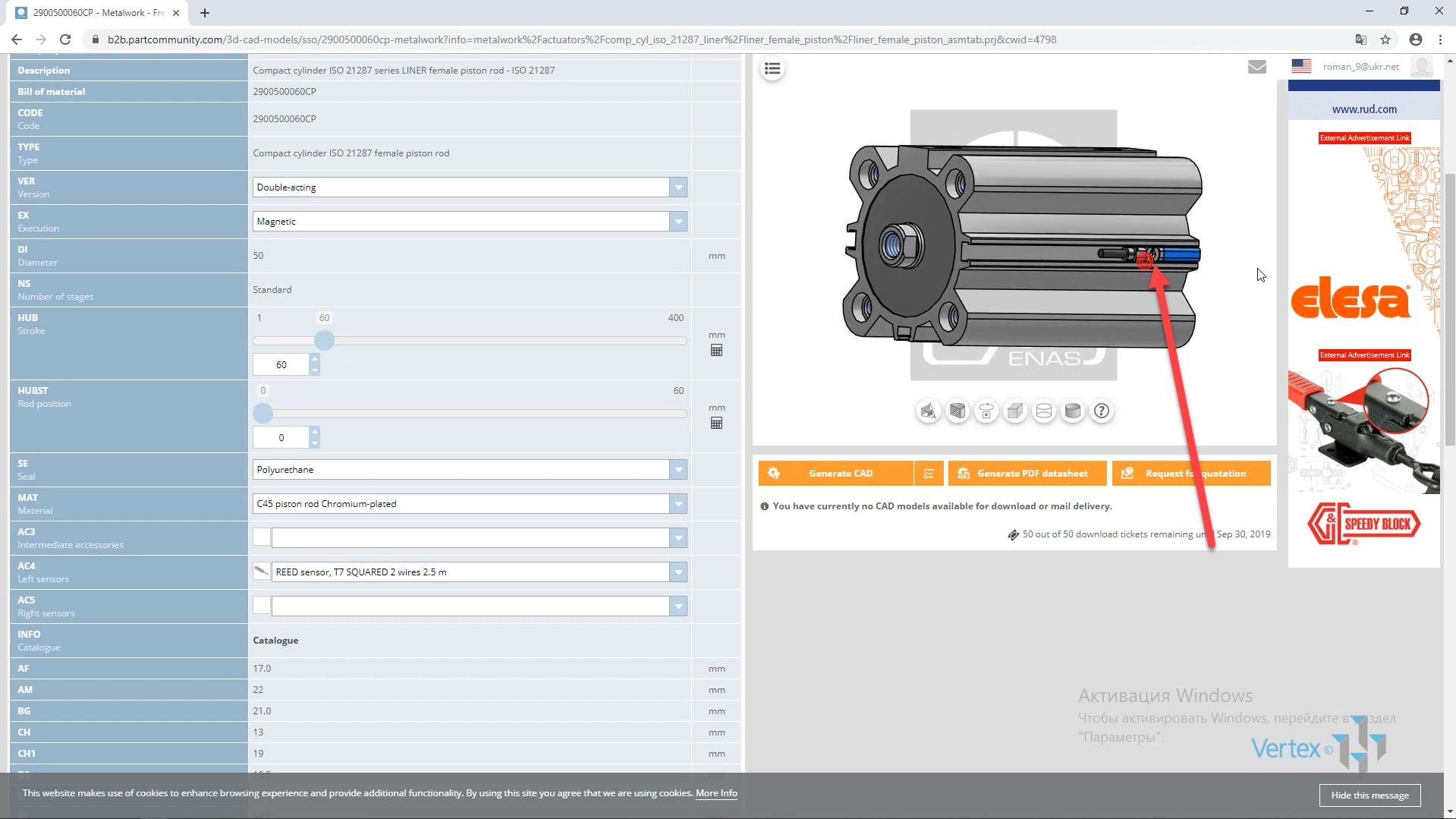This screenshot has height=819, width=1456.
Task: Click Hide this message cookie button
Action: [x=1370, y=795]
